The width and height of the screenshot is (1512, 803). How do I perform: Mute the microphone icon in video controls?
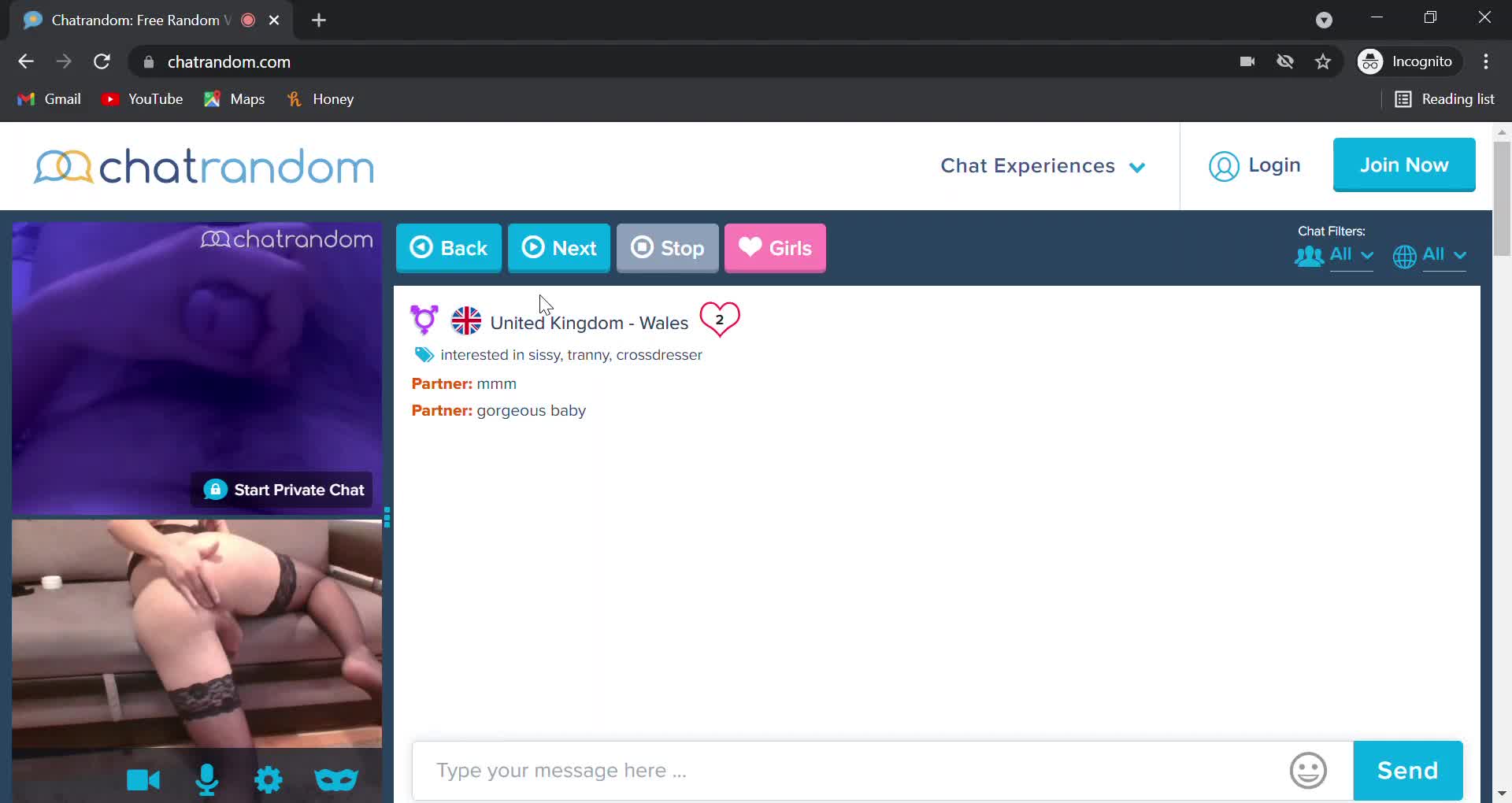tap(207, 780)
